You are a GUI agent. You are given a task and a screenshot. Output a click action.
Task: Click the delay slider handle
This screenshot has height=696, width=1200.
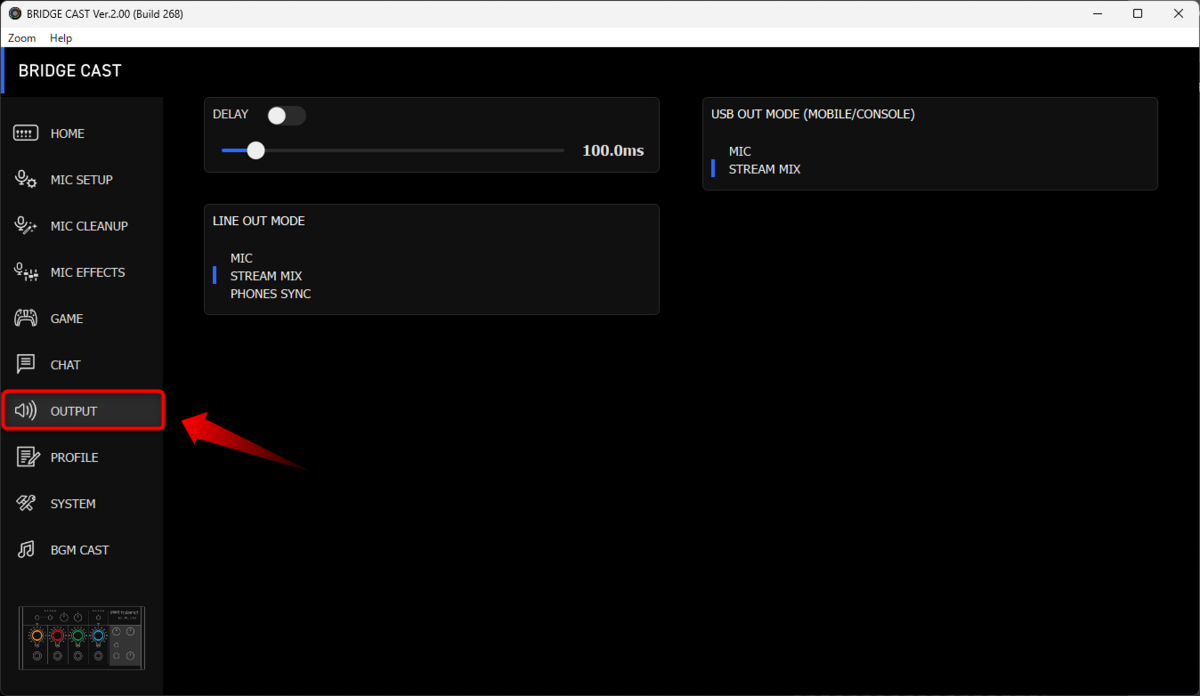[256, 150]
